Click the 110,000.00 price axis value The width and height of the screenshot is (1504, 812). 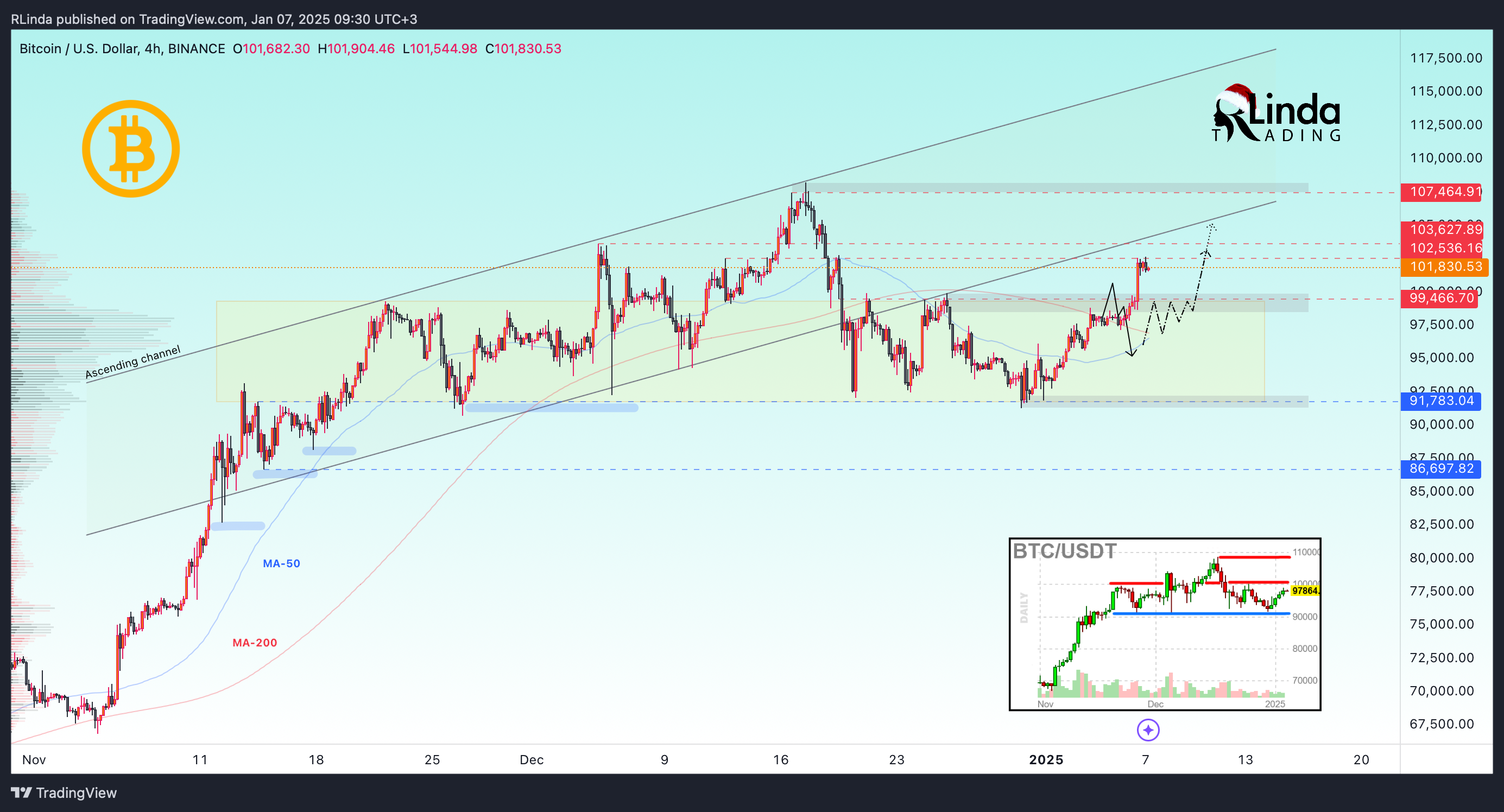pyautogui.click(x=1446, y=157)
